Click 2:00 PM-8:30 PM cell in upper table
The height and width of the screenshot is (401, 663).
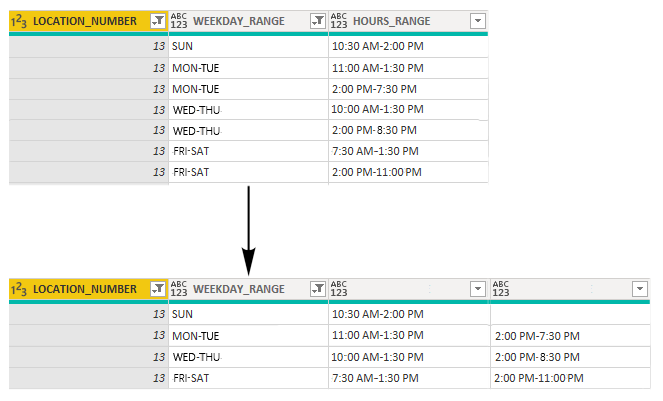tap(408, 130)
